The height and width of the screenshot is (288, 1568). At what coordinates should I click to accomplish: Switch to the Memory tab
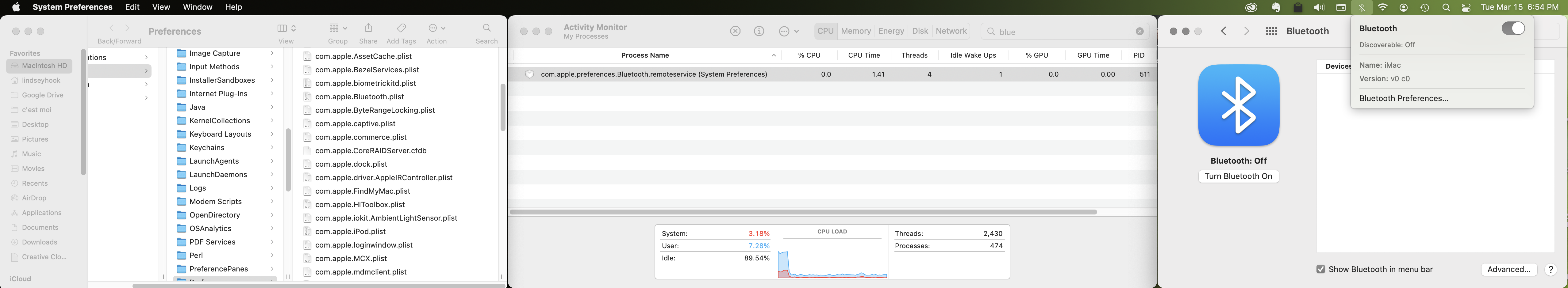click(x=856, y=31)
